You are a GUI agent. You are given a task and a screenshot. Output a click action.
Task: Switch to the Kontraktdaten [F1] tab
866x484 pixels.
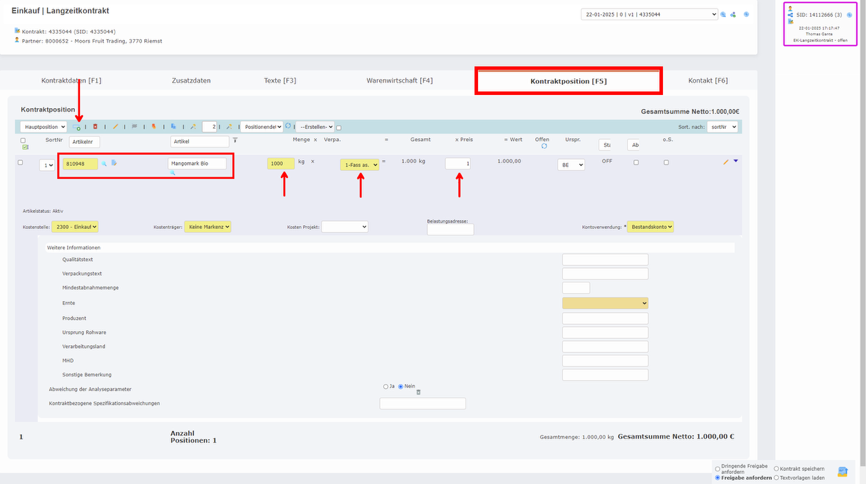pos(71,81)
